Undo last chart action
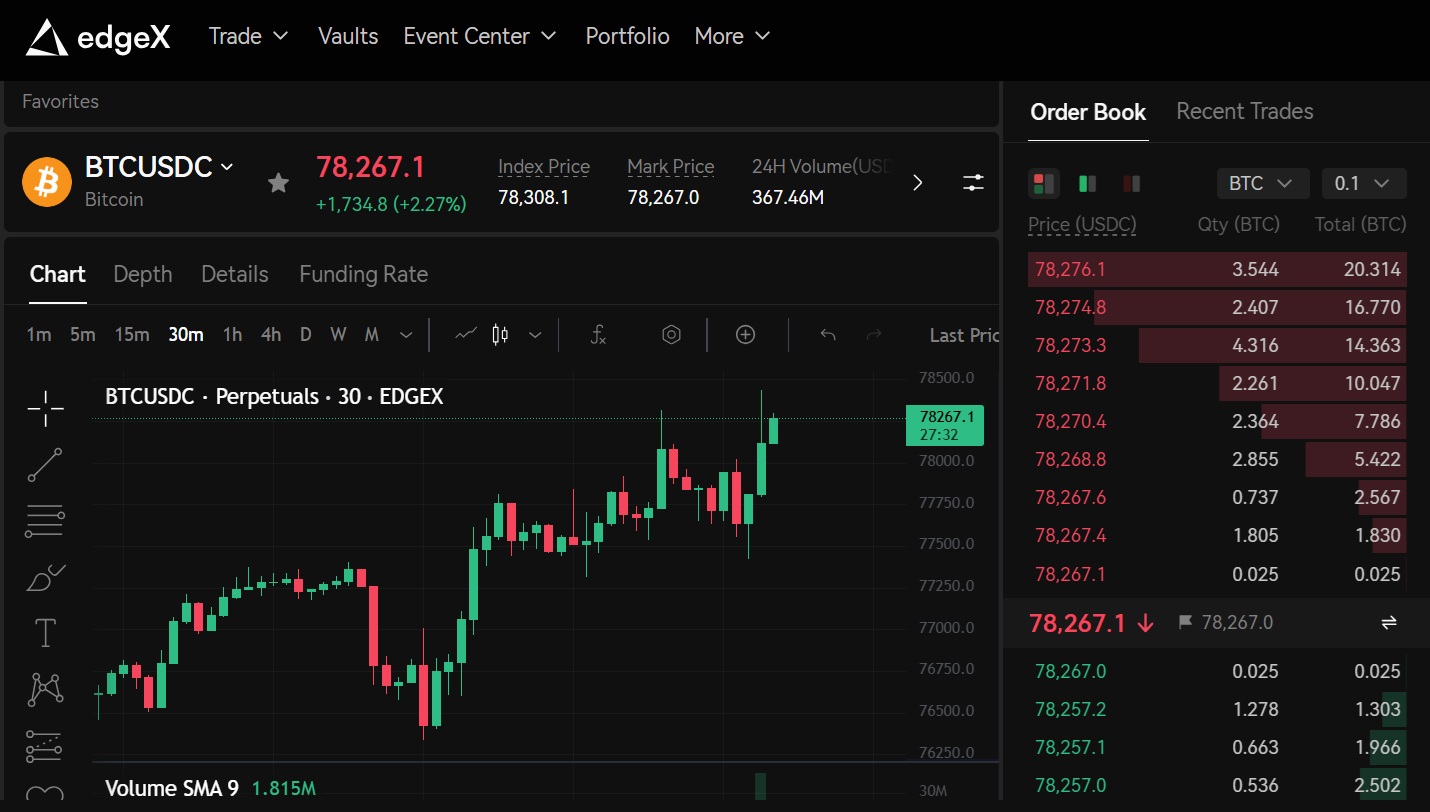Screen dimensions: 1430x812 827,335
